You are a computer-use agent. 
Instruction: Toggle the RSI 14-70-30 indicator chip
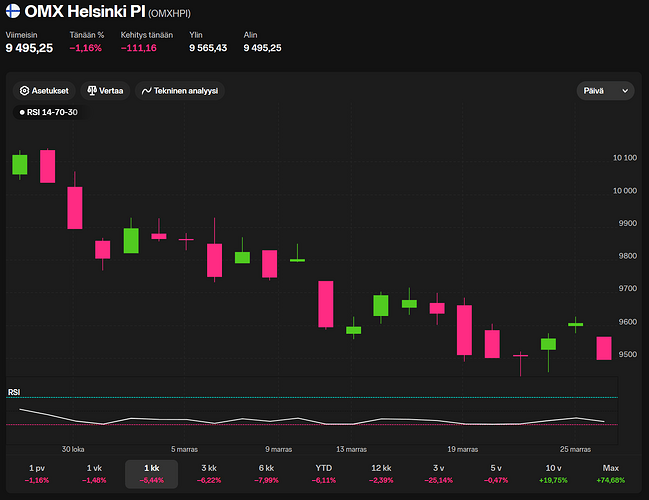(x=48, y=112)
